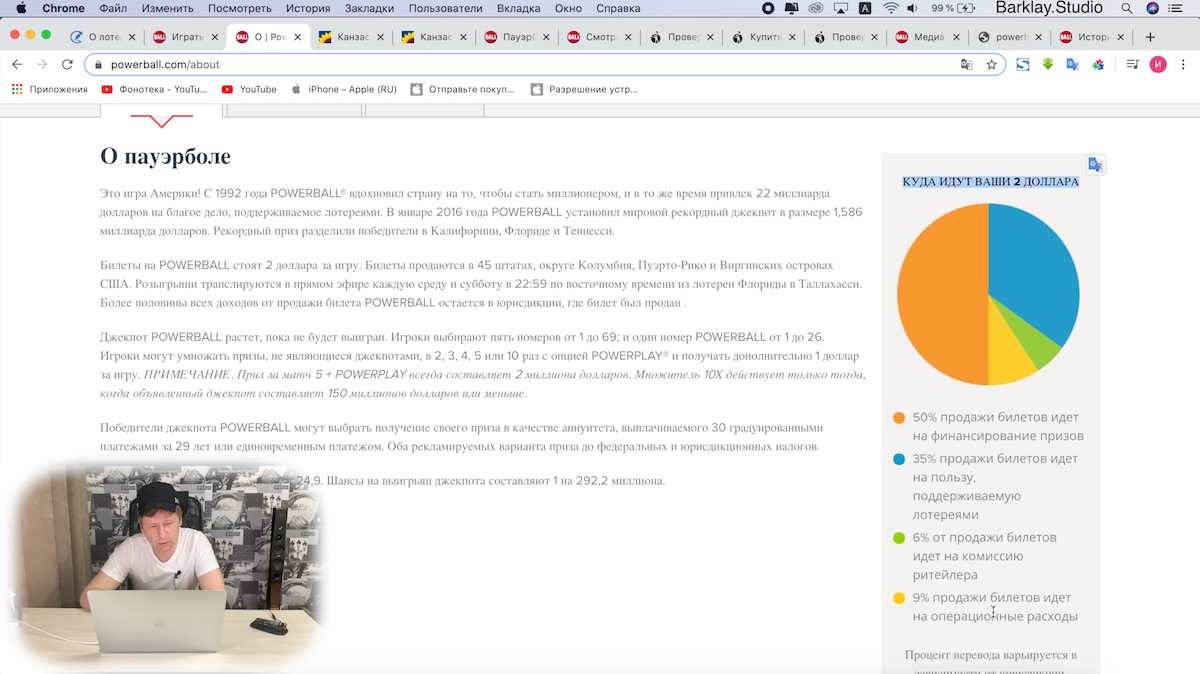Bookmark this page with the star icon

[991, 64]
